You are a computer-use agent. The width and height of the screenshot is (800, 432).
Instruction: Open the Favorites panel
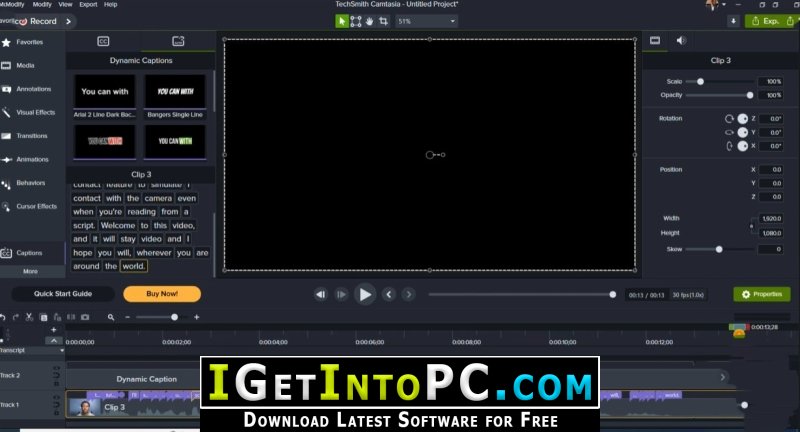click(x=29, y=42)
